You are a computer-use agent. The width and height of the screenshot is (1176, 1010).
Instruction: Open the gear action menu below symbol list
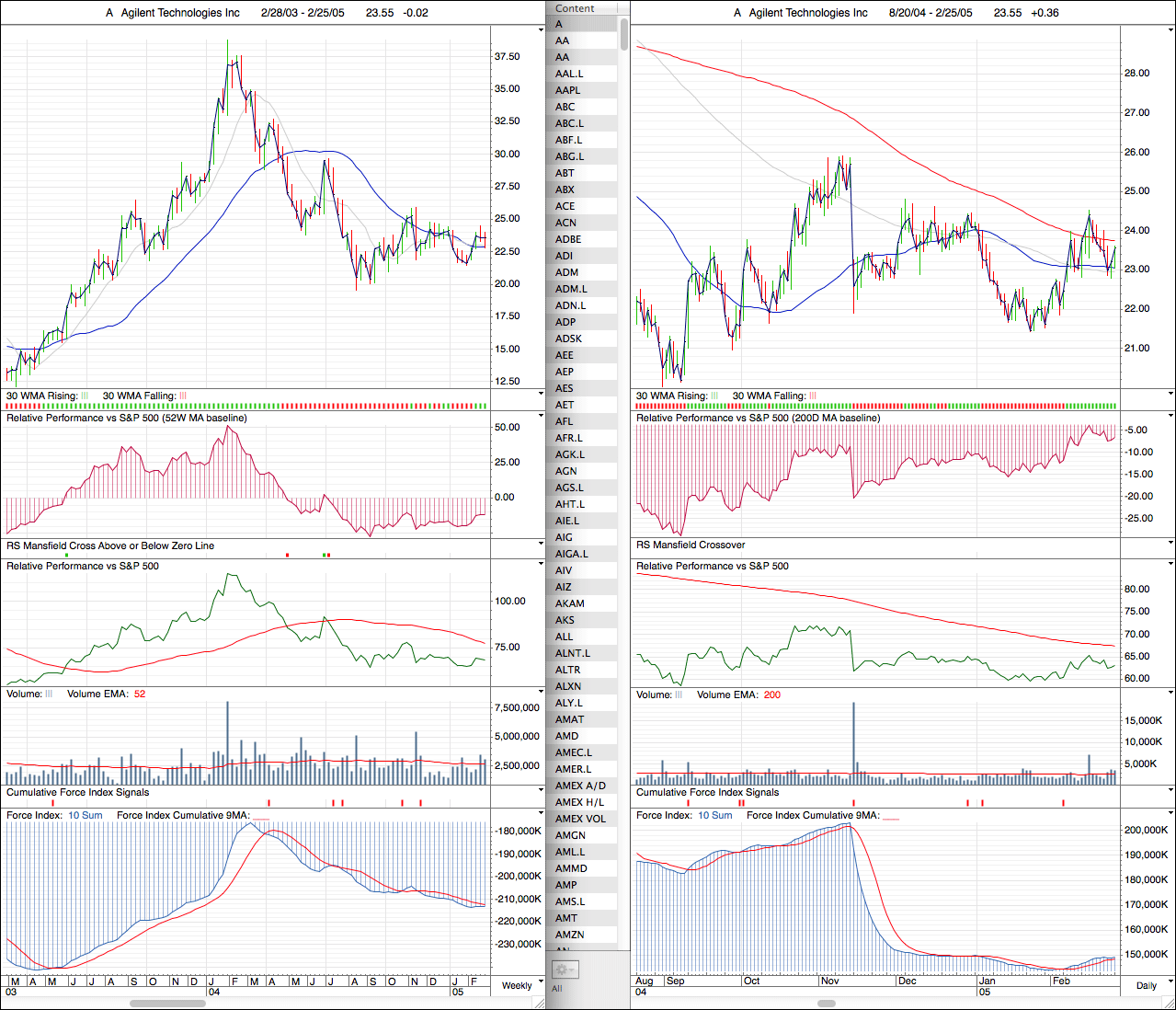[x=564, y=970]
